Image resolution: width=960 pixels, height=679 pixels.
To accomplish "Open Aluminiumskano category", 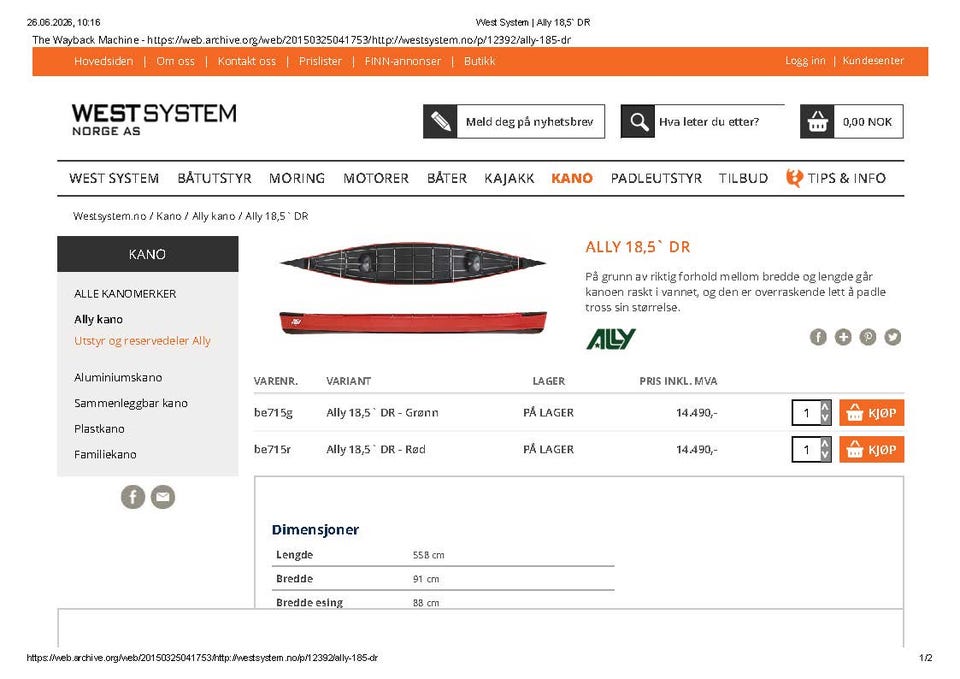I will pos(118,378).
